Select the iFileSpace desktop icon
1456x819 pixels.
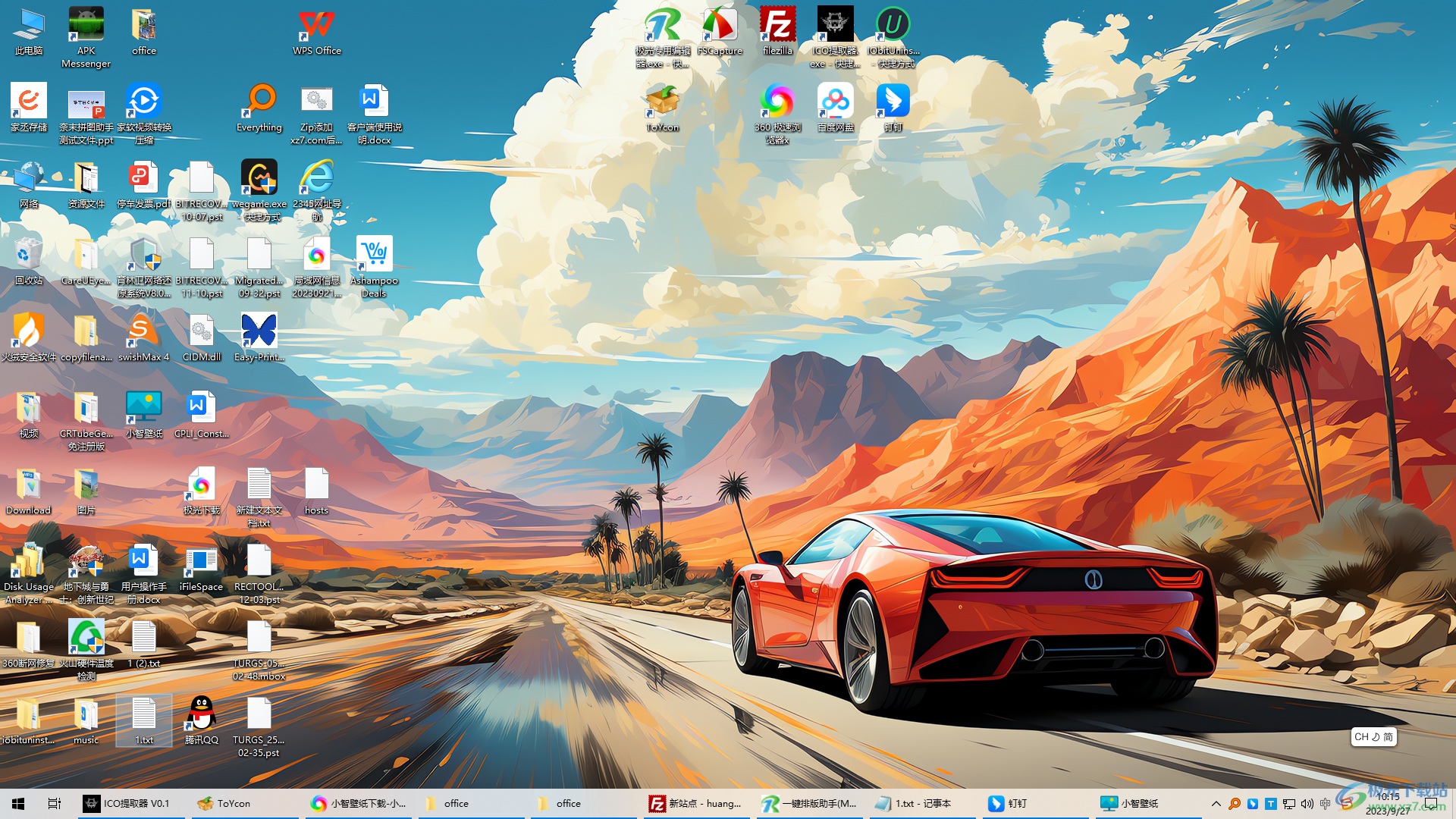pos(201,566)
